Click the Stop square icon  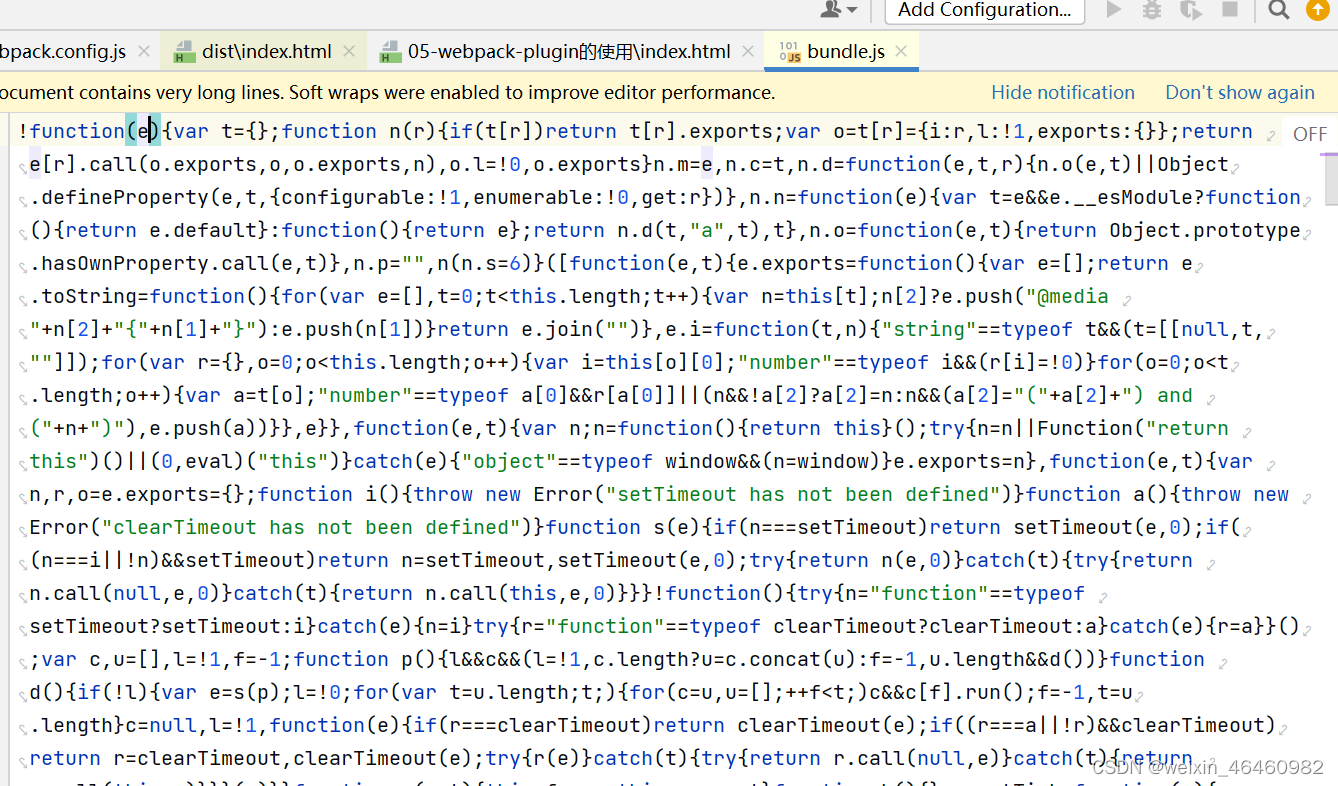pos(1229,10)
